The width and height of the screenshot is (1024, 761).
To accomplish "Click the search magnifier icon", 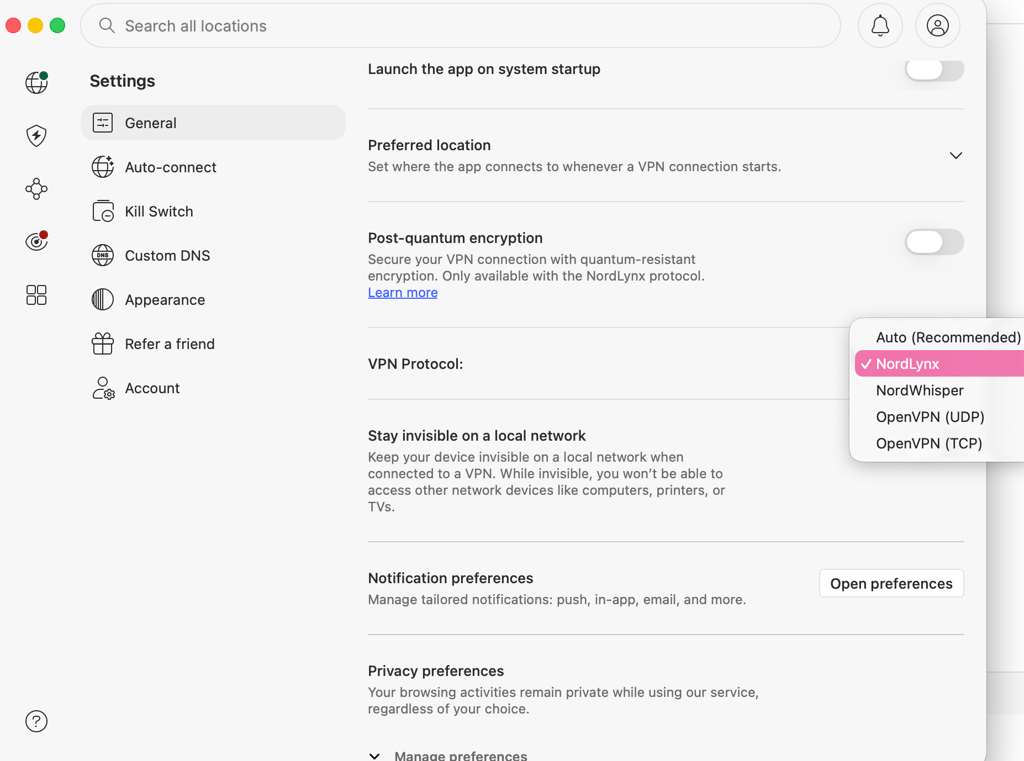I will point(106,25).
